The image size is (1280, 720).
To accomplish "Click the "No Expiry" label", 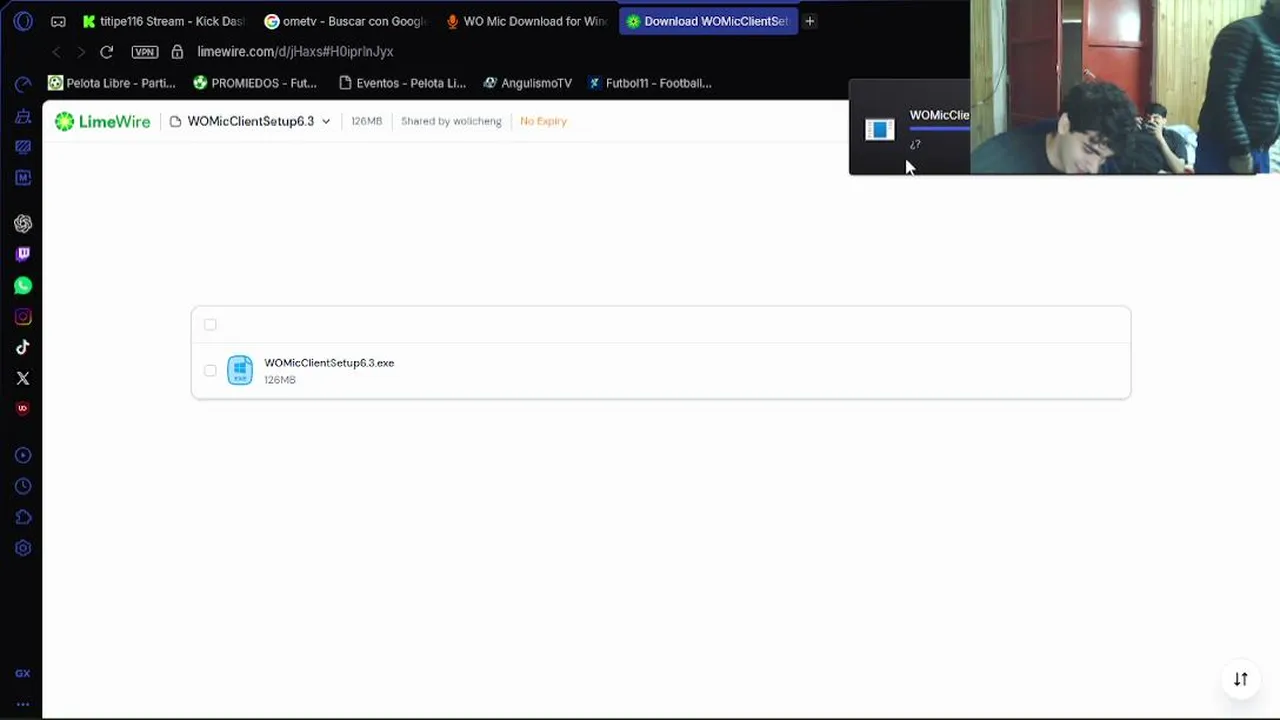I will pos(543,121).
